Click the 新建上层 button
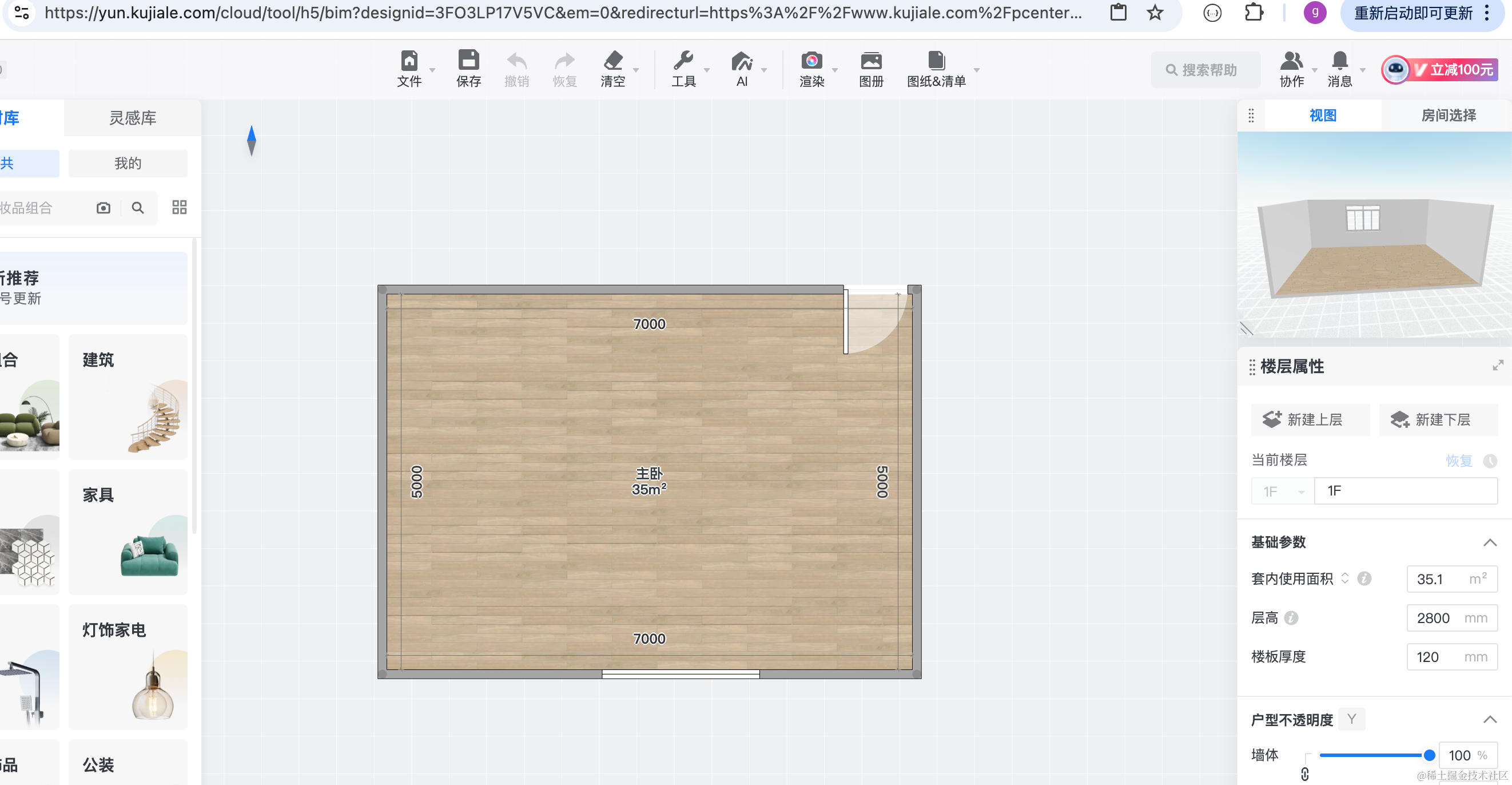The image size is (1512, 785). [x=1310, y=420]
